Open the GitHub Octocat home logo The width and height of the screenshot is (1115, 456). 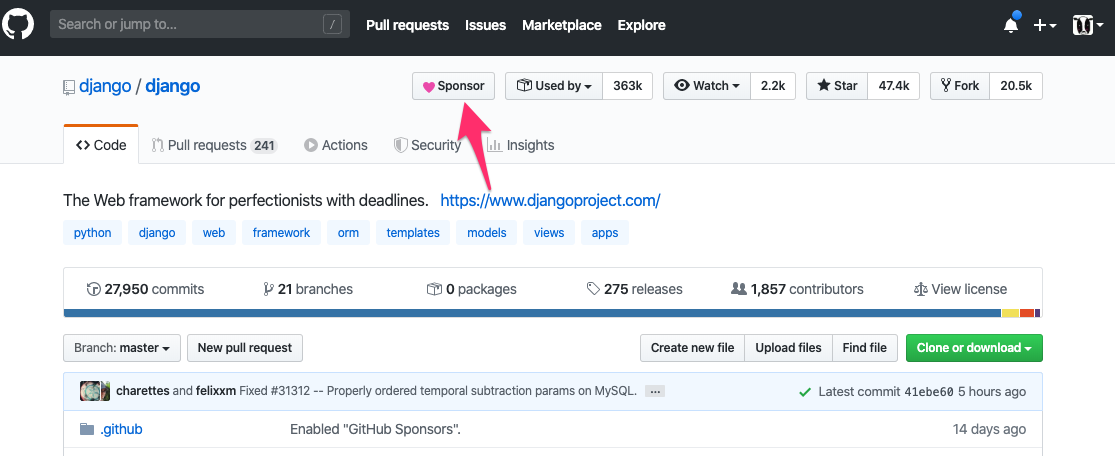18,25
